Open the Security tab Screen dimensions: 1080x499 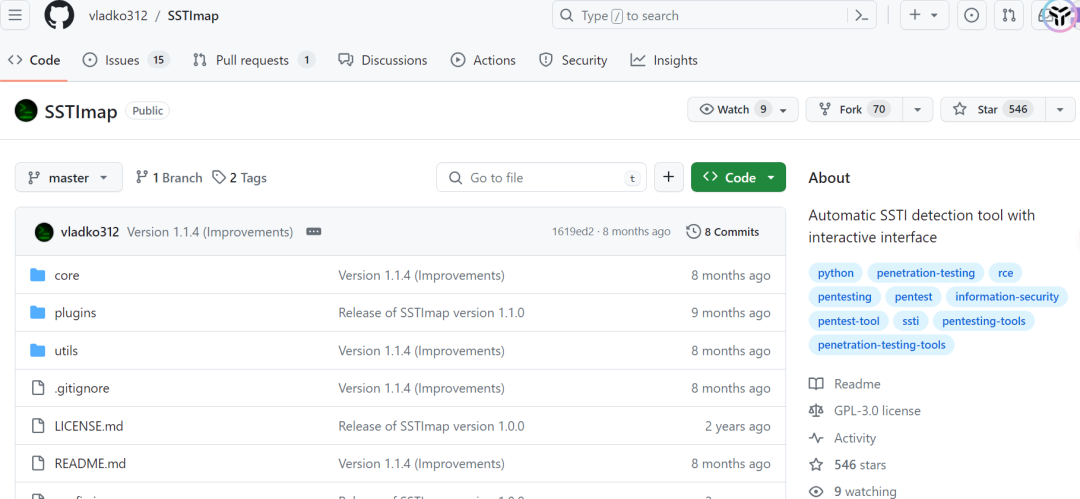(573, 61)
